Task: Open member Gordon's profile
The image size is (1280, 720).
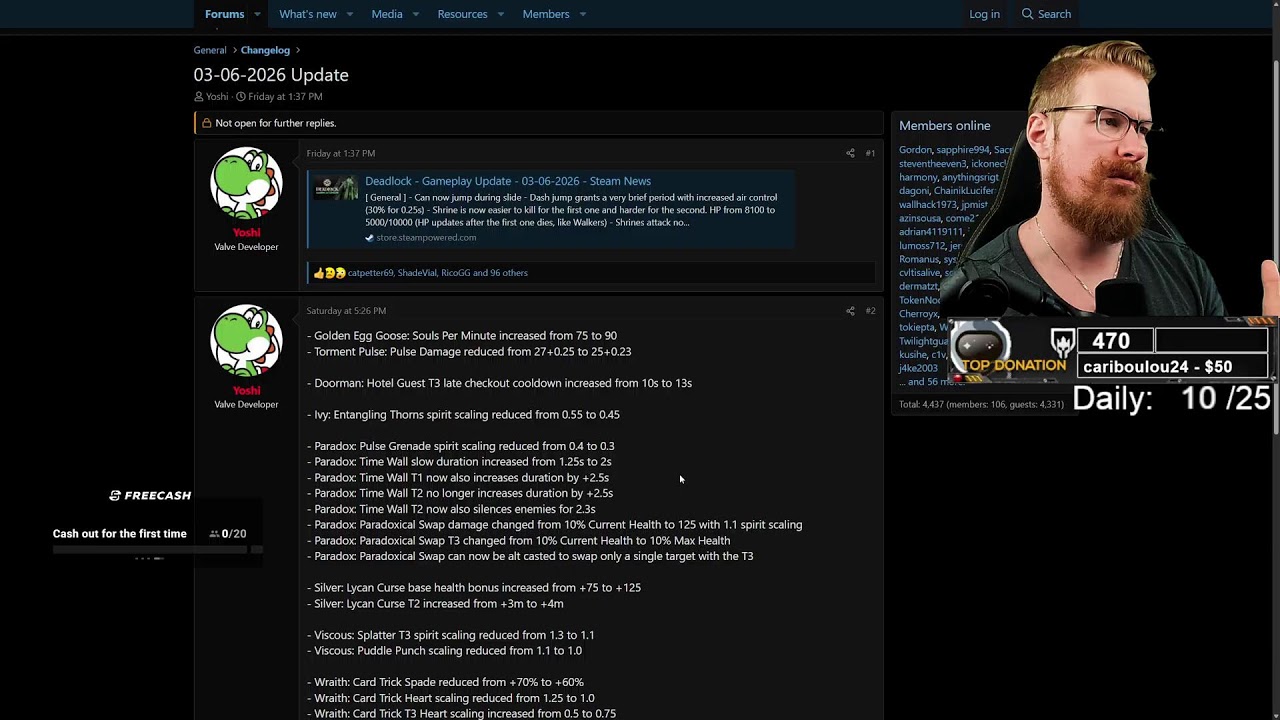Action: tap(915, 150)
